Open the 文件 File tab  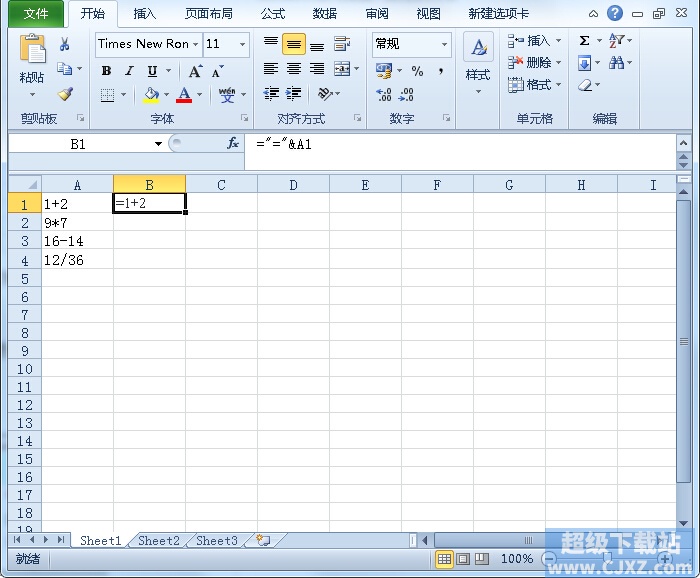pos(36,13)
